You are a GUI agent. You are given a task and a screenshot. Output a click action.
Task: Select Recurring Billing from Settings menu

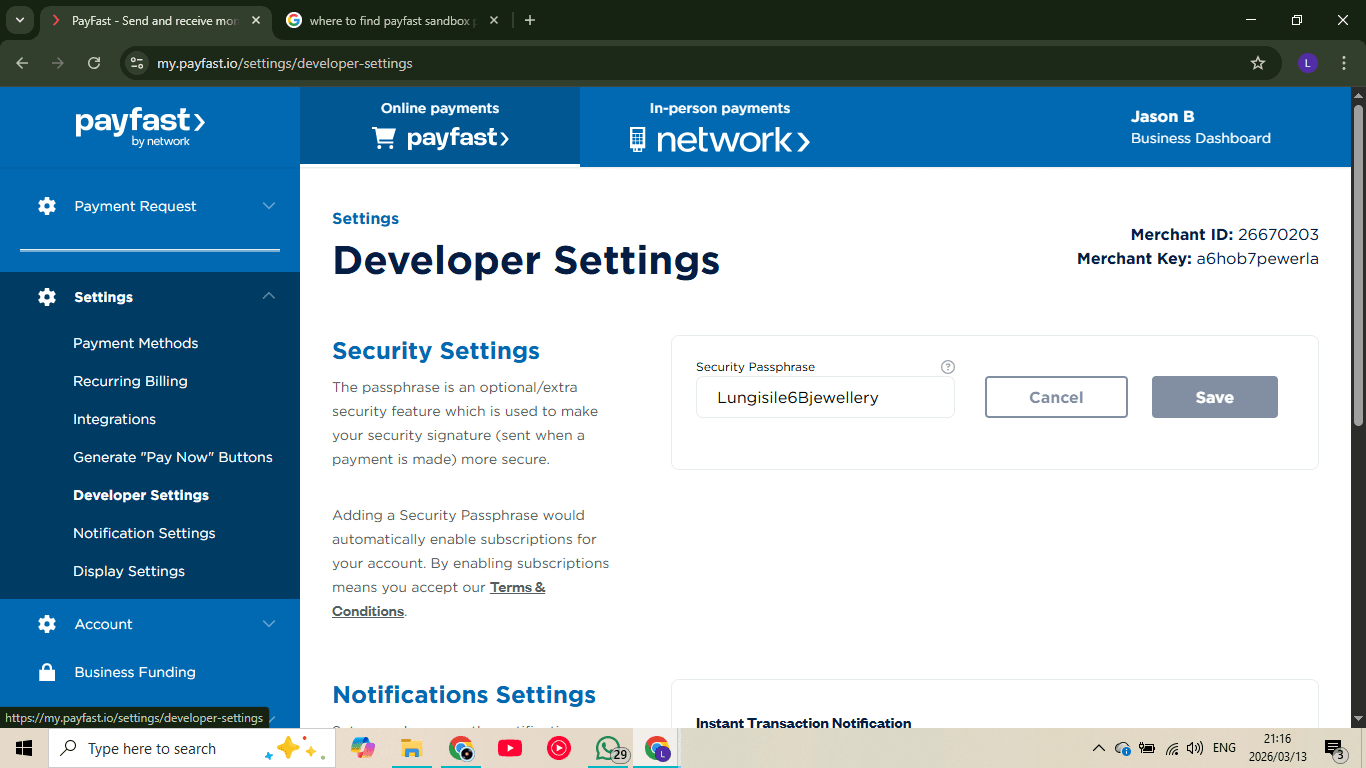tap(130, 381)
